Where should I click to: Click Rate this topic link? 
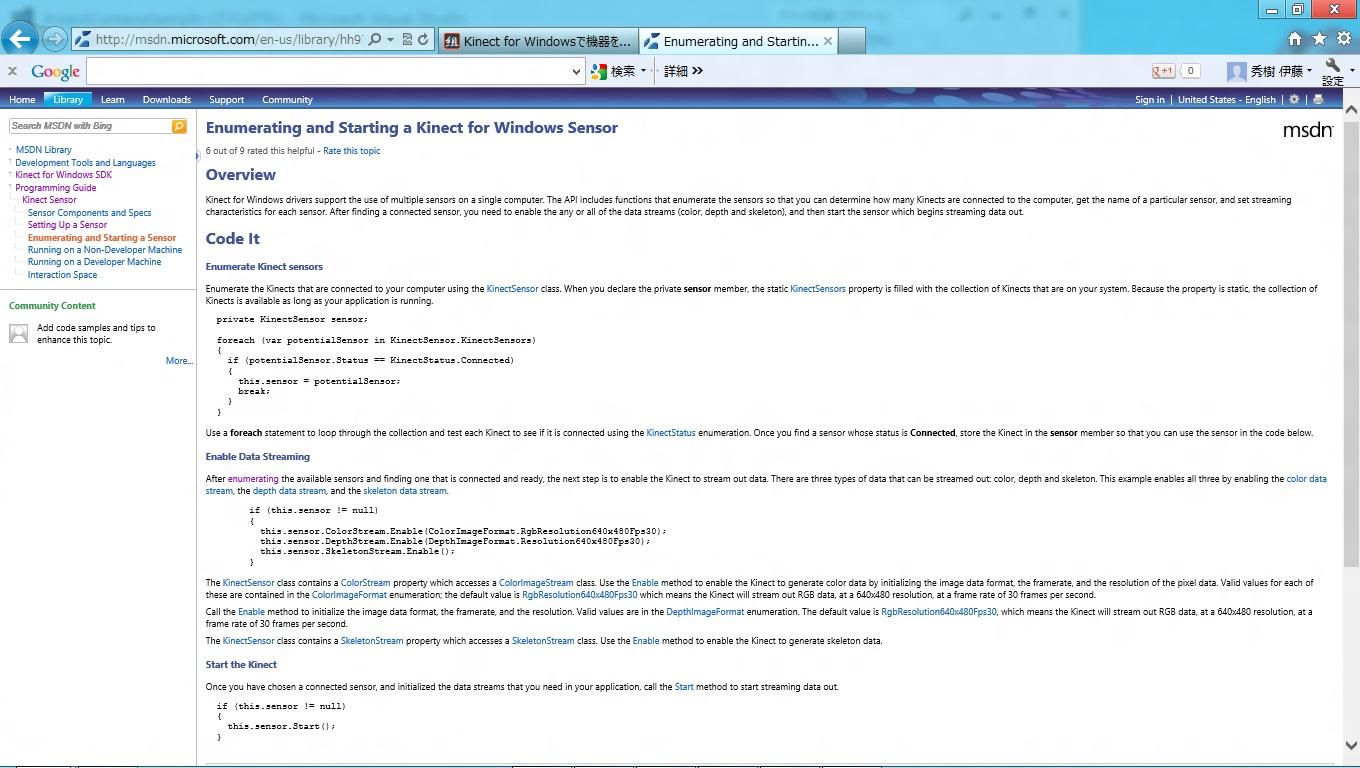pyautogui.click(x=352, y=151)
